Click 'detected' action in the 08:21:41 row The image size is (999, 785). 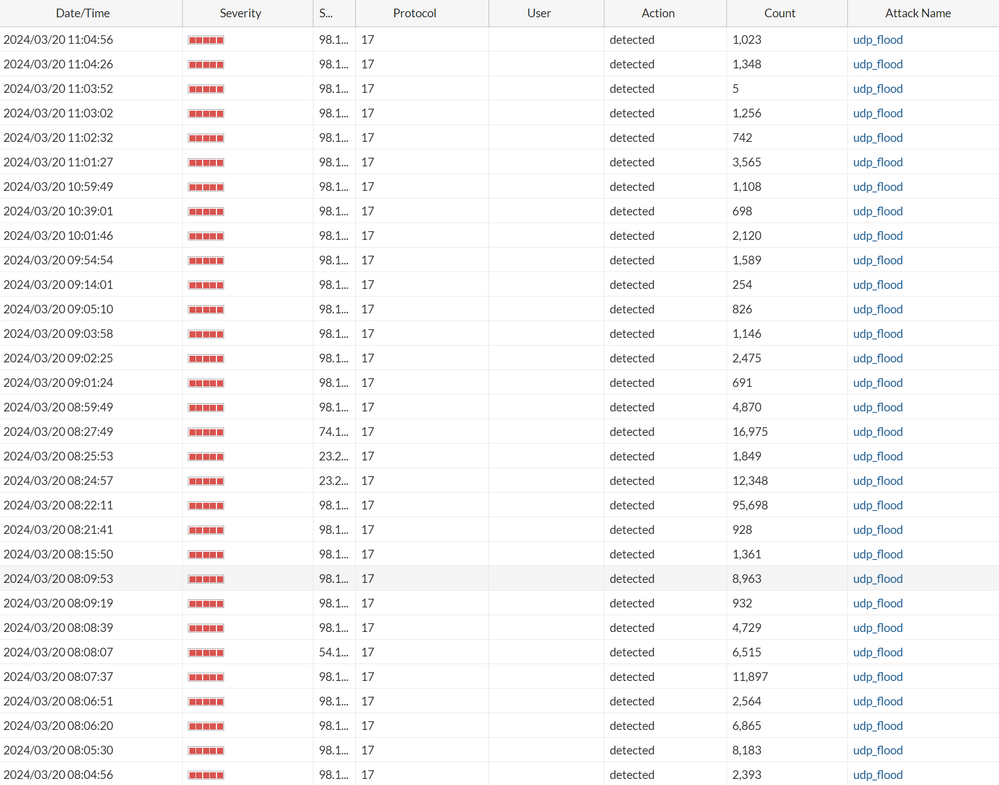tap(631, 530)
